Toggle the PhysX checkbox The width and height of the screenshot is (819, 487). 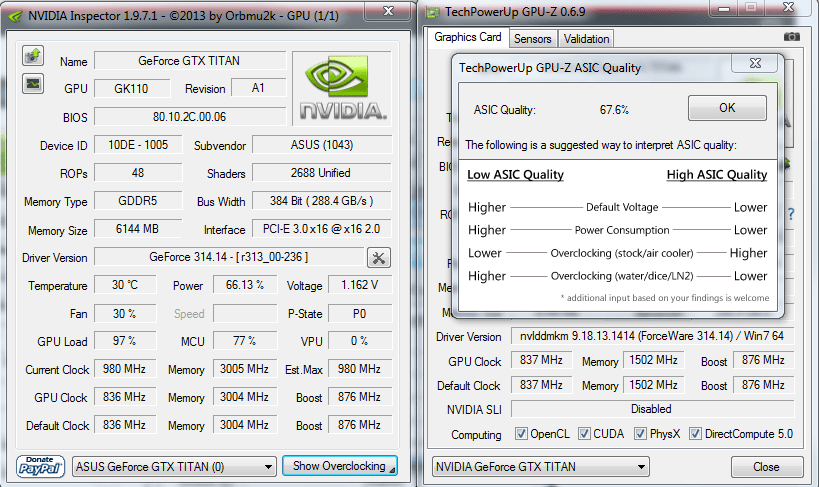point(640,434)
